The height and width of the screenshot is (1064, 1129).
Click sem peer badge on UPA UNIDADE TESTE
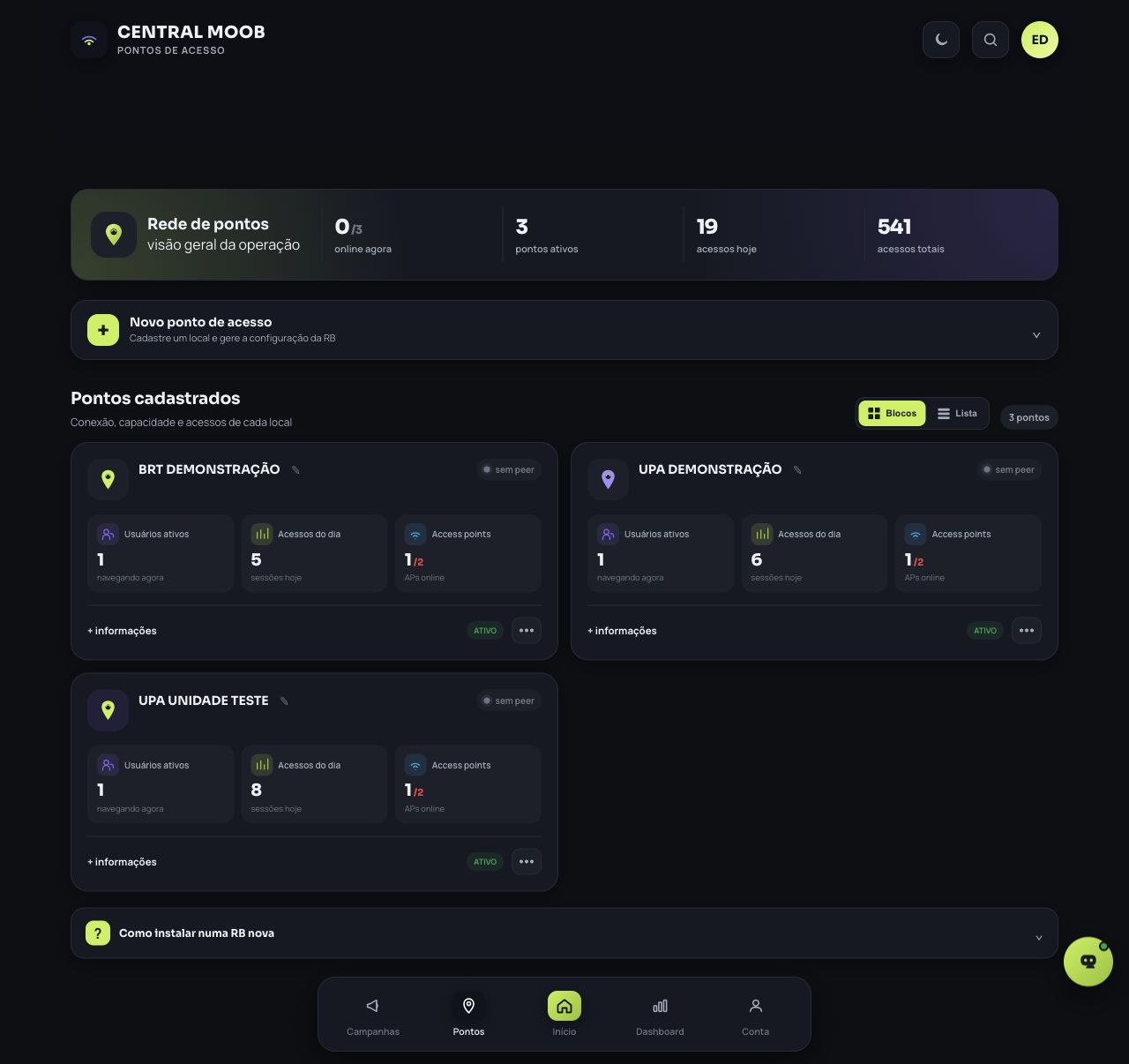click(509, 701)
